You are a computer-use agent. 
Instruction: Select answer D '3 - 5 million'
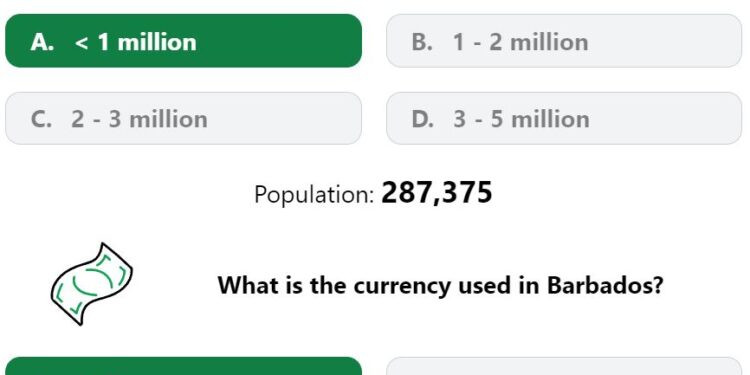coord(564,118)
